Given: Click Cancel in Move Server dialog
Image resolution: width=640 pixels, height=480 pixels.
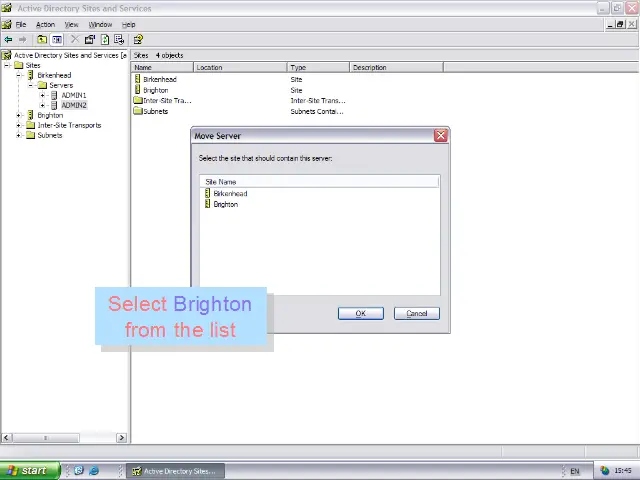Looking at the screenshot, I should pyautogui.click(x=417, y=313).
